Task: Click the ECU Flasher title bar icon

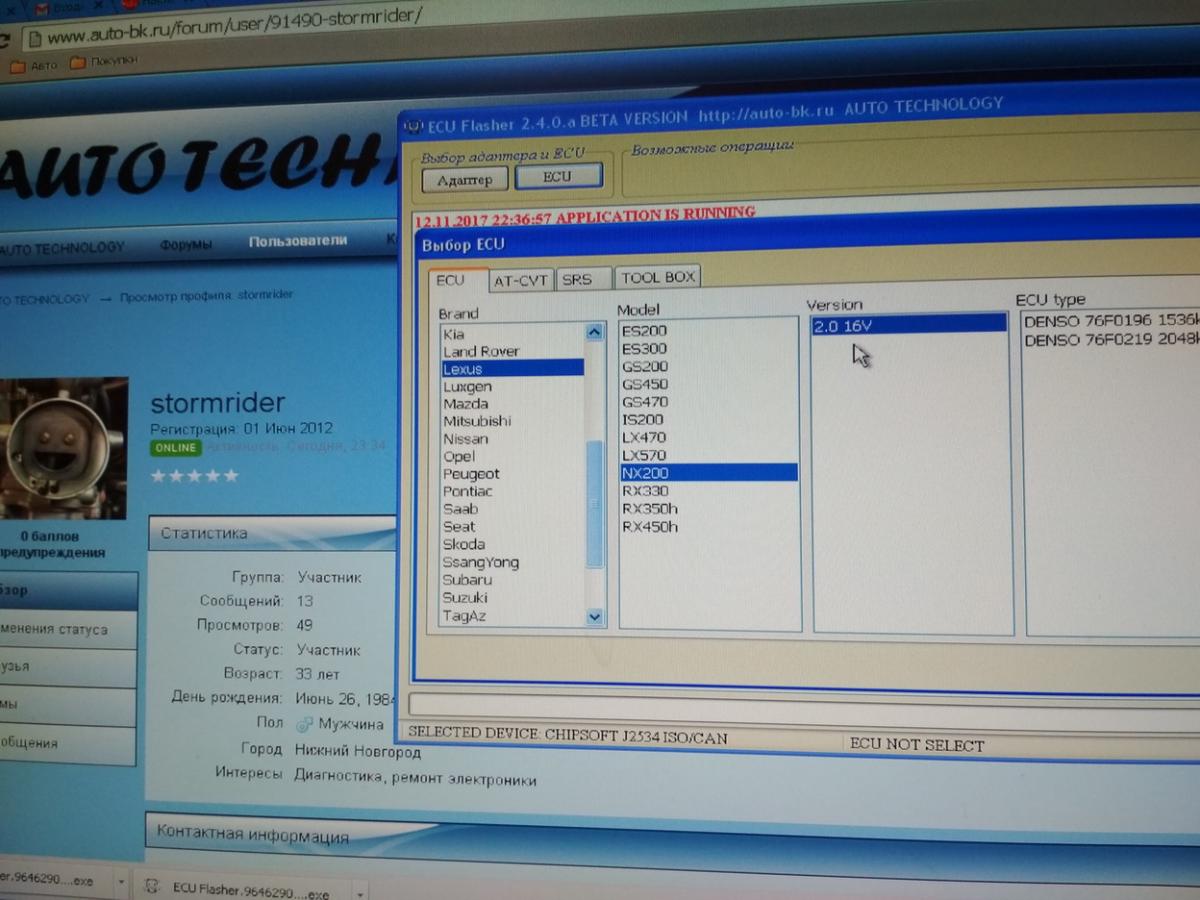Action: tap(413, 126)
